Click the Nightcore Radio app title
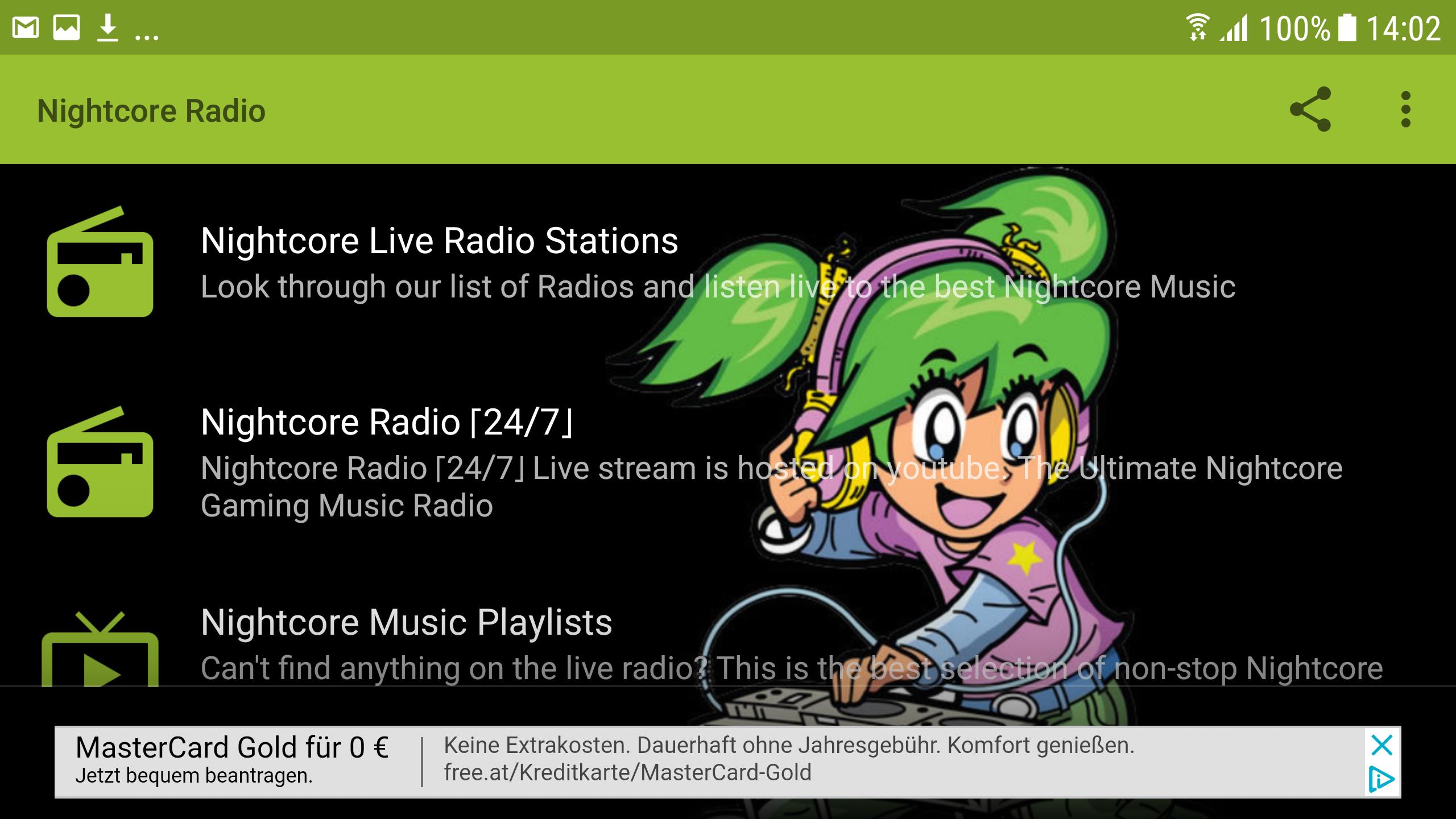Screen dimensions: 1456x819 coord(151,110)
